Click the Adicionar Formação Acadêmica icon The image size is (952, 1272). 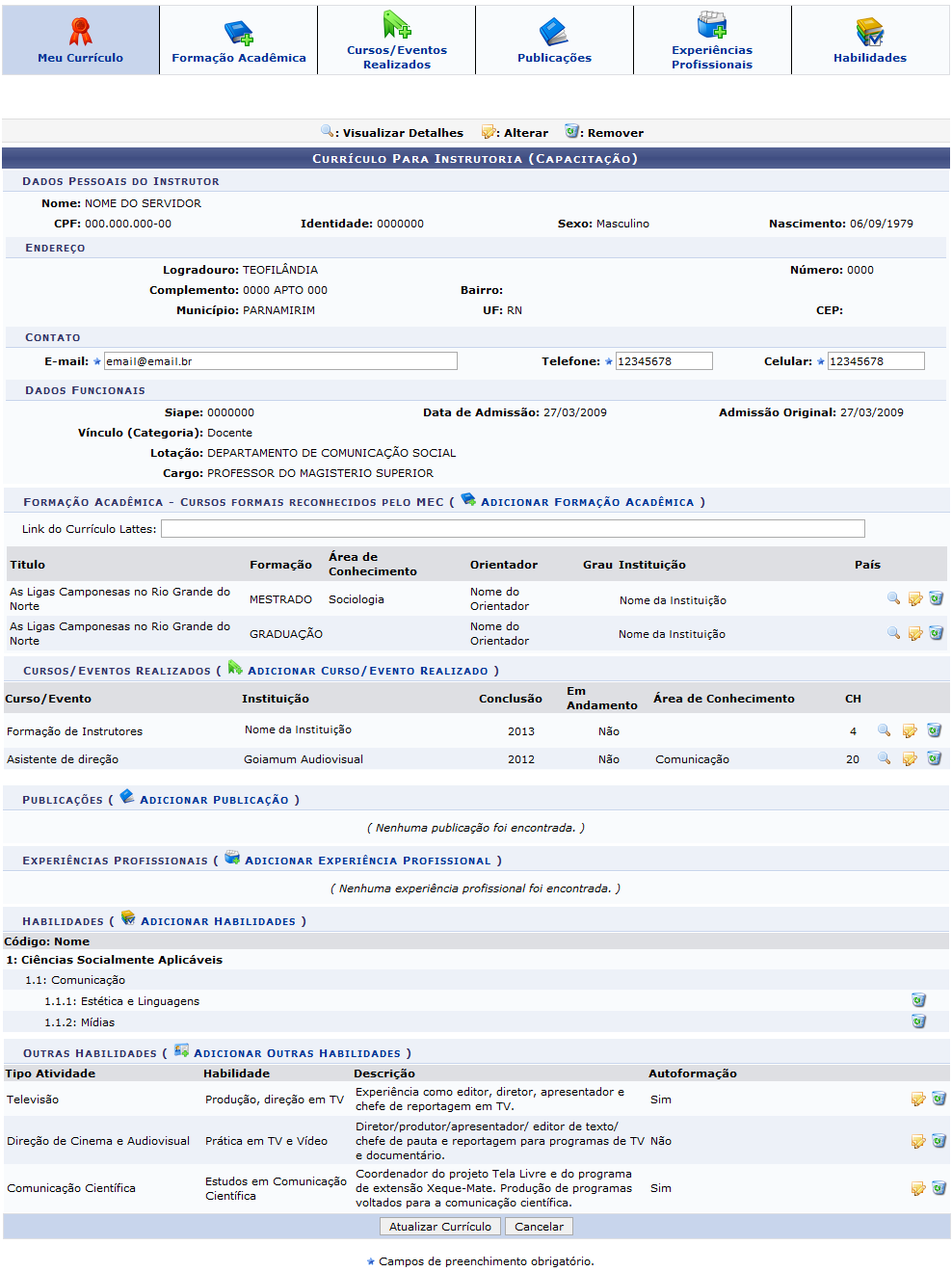coord(468,499)
